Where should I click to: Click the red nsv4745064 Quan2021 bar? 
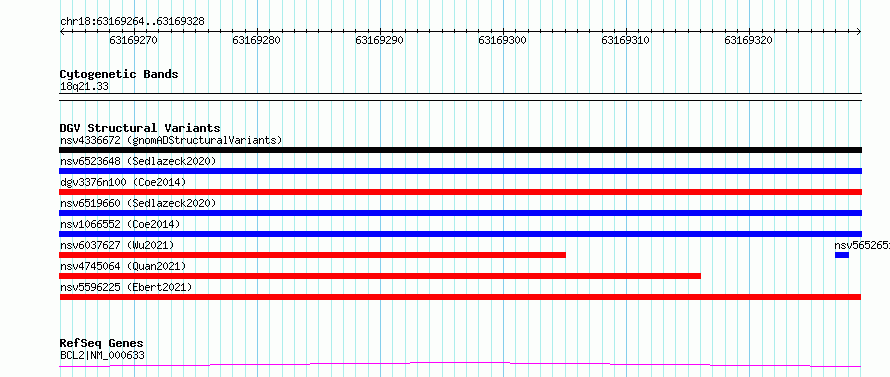click(380, 276)
